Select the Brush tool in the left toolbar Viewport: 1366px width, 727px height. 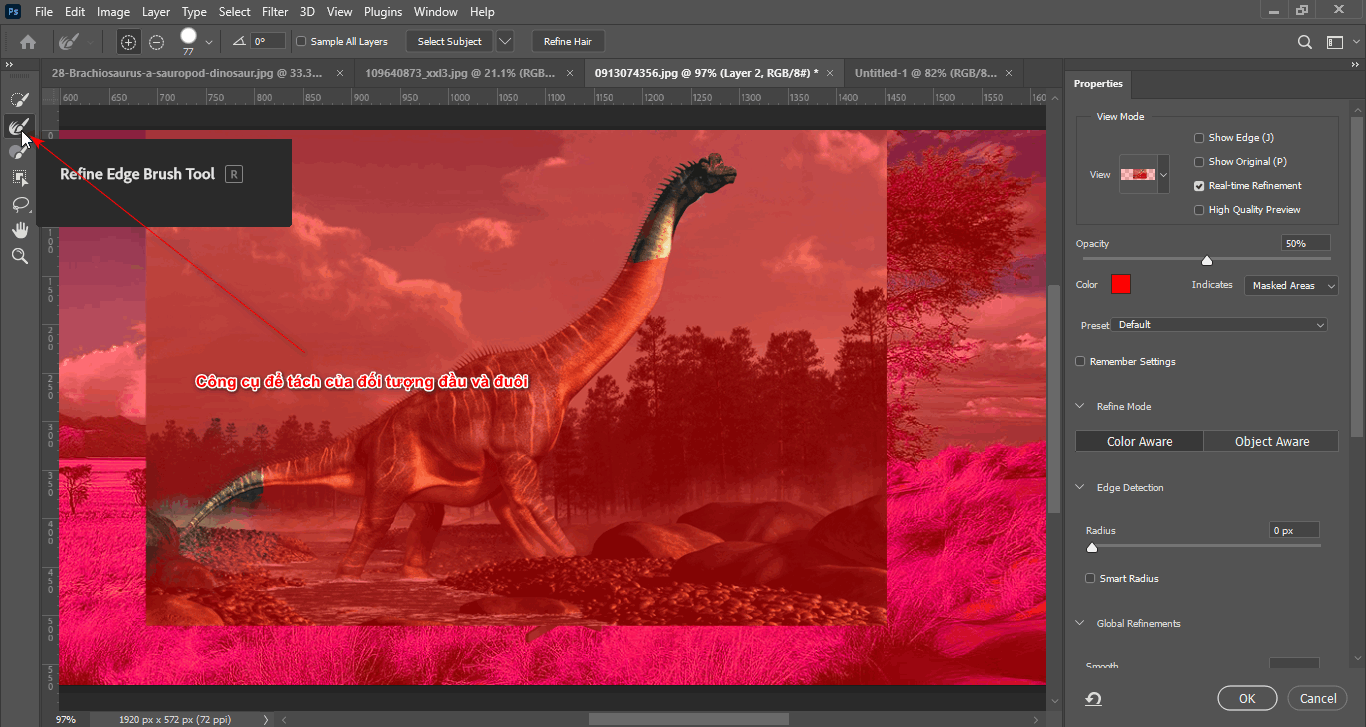[x=19, y=152]
